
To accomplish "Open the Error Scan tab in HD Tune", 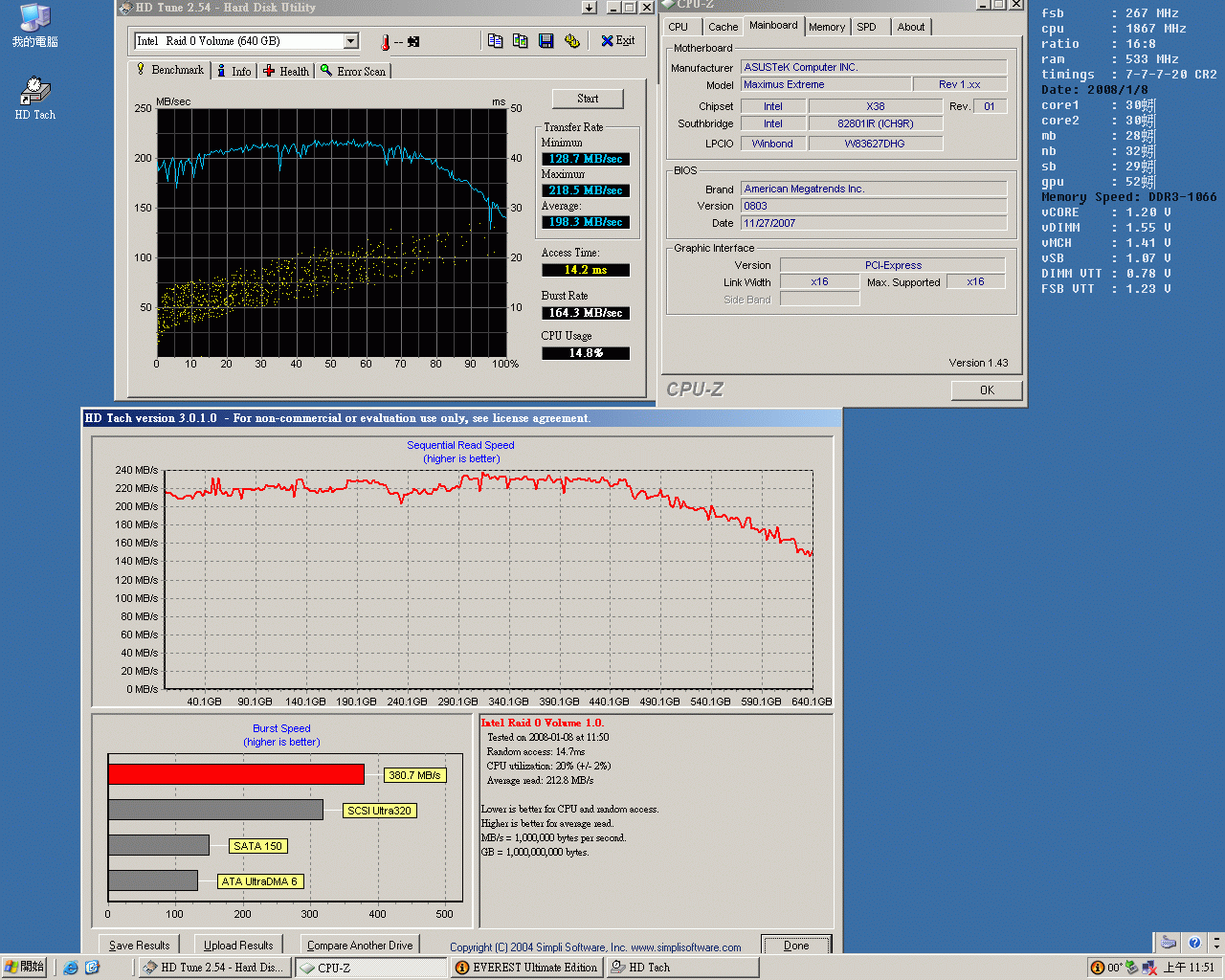I will click(353, 72).
